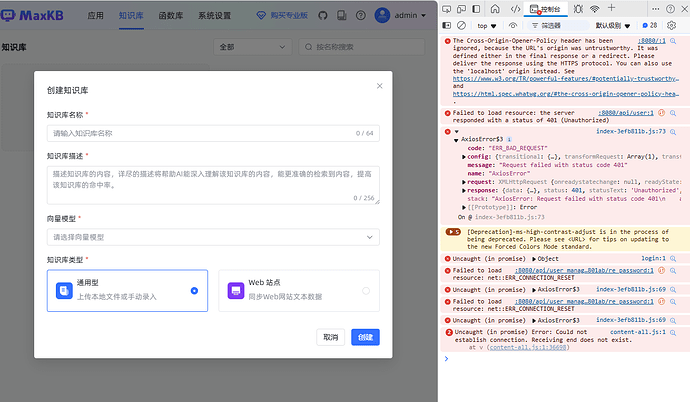The height and width of the screenshot is (402, 690).
Task: Open the :8080/api/user:1 source link
Action: tap(626, 113)
